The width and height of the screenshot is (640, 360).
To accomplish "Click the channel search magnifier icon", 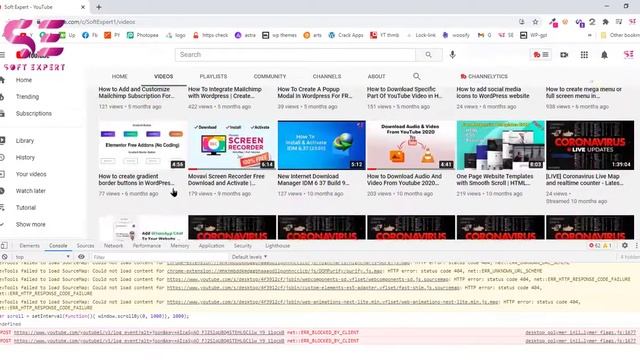I will tap(416, 76).
